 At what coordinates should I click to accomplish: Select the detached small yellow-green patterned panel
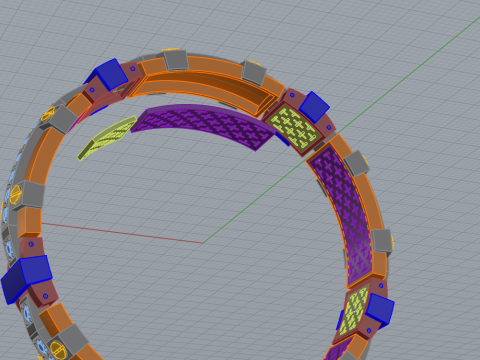tap(107, 137)
